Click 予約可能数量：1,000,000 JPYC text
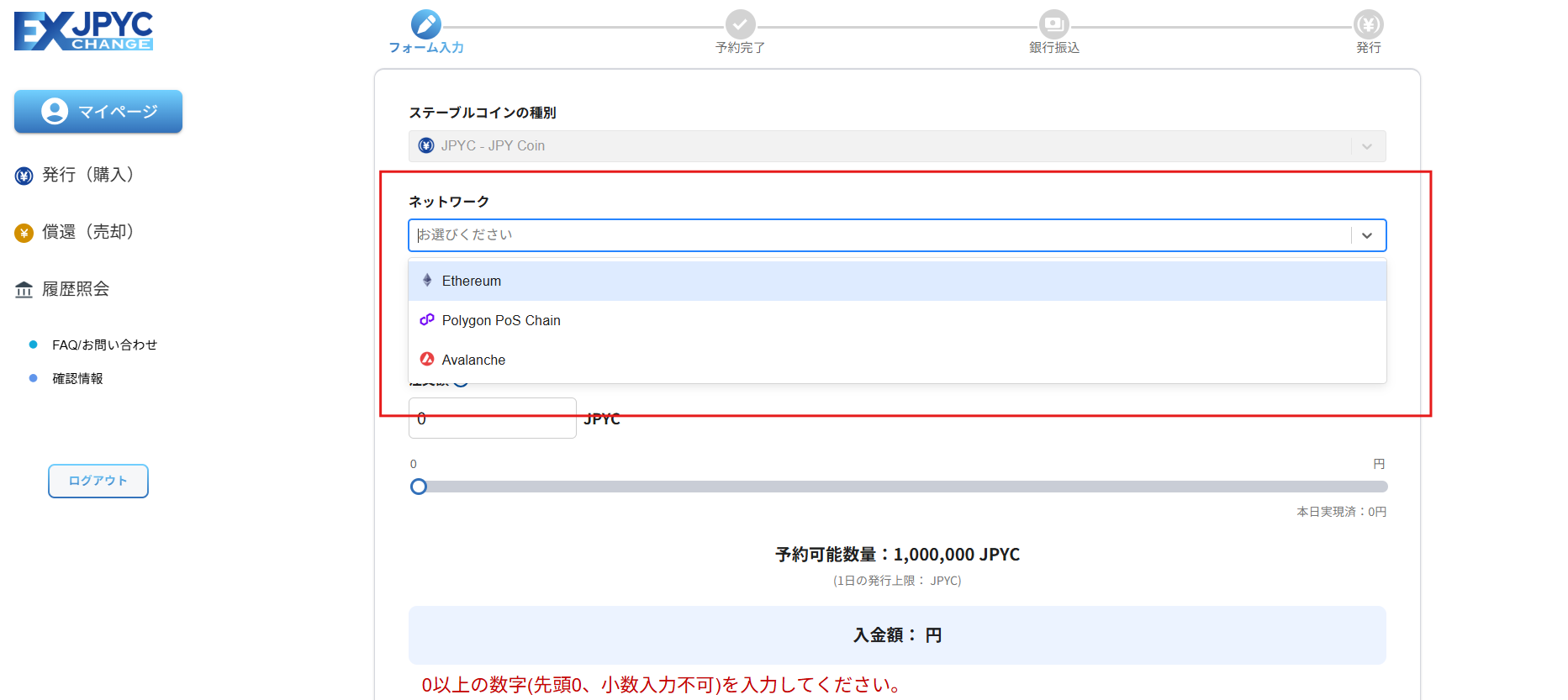This screenshot has width=1568, height=700. (x=897, y=555)
